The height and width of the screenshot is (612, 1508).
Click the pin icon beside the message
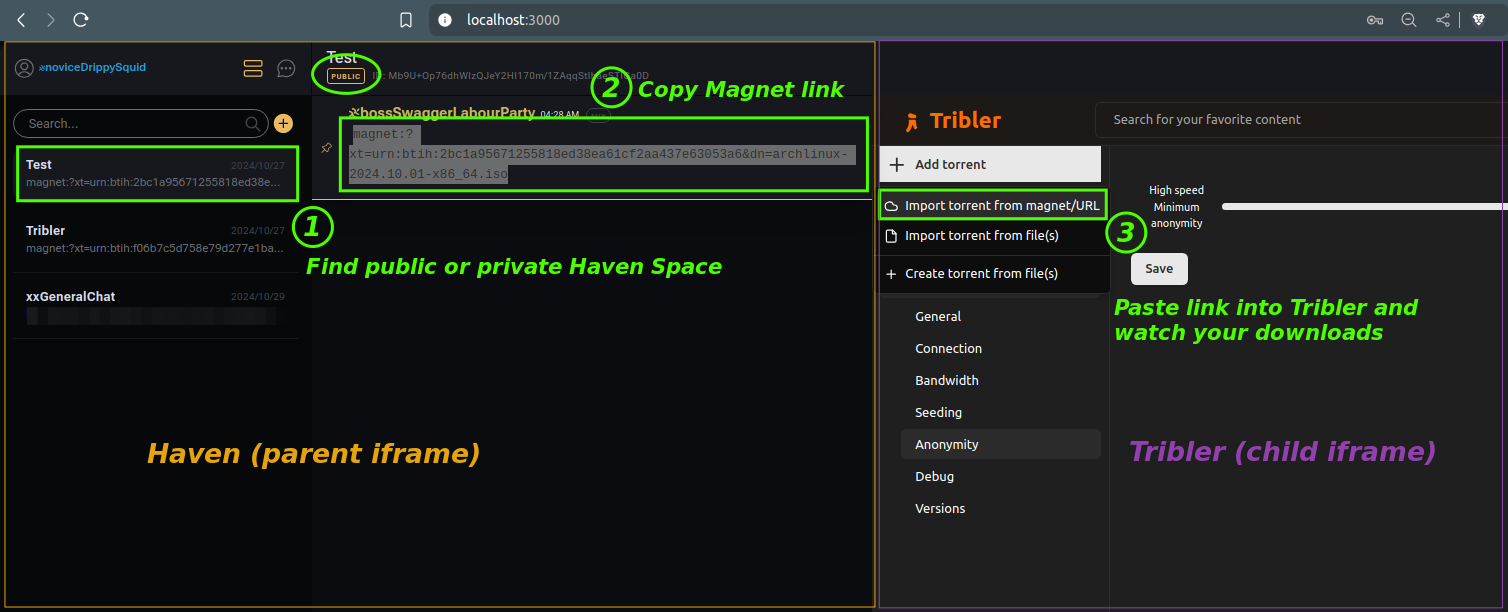click(x=326, y=148)
